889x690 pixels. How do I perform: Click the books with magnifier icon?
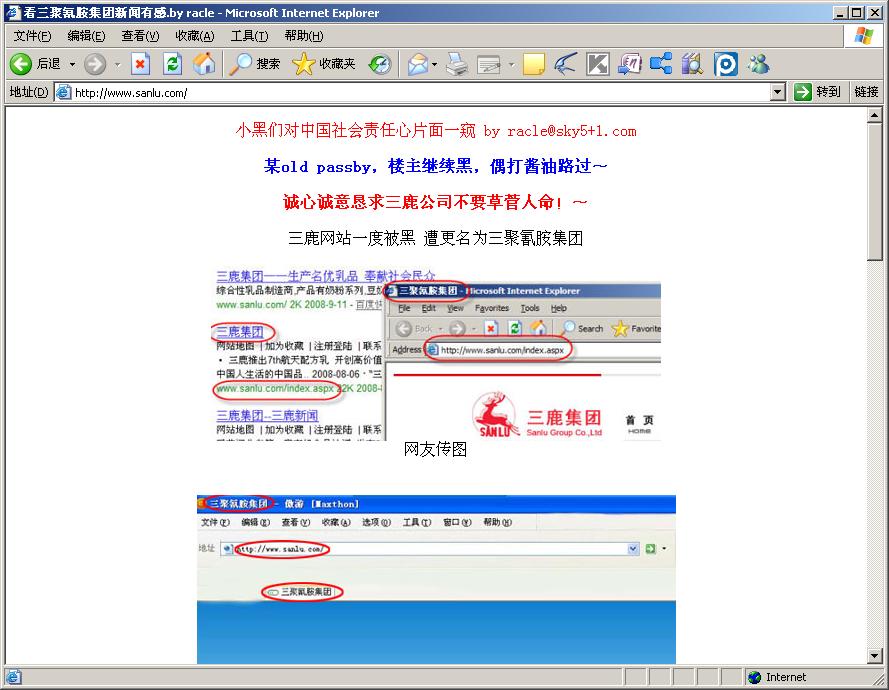[x=693, y=64]
